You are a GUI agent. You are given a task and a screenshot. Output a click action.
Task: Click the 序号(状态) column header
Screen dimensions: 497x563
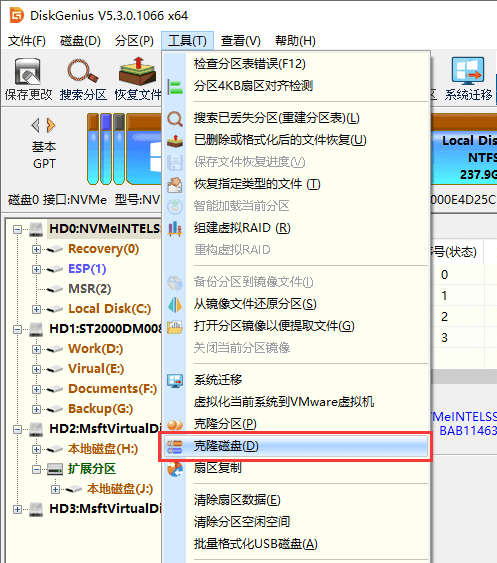click(456, 252)
